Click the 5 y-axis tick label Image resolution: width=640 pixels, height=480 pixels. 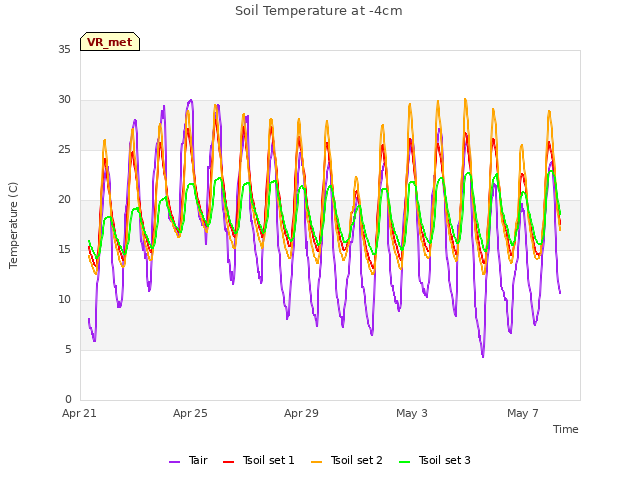click(68, 350)
